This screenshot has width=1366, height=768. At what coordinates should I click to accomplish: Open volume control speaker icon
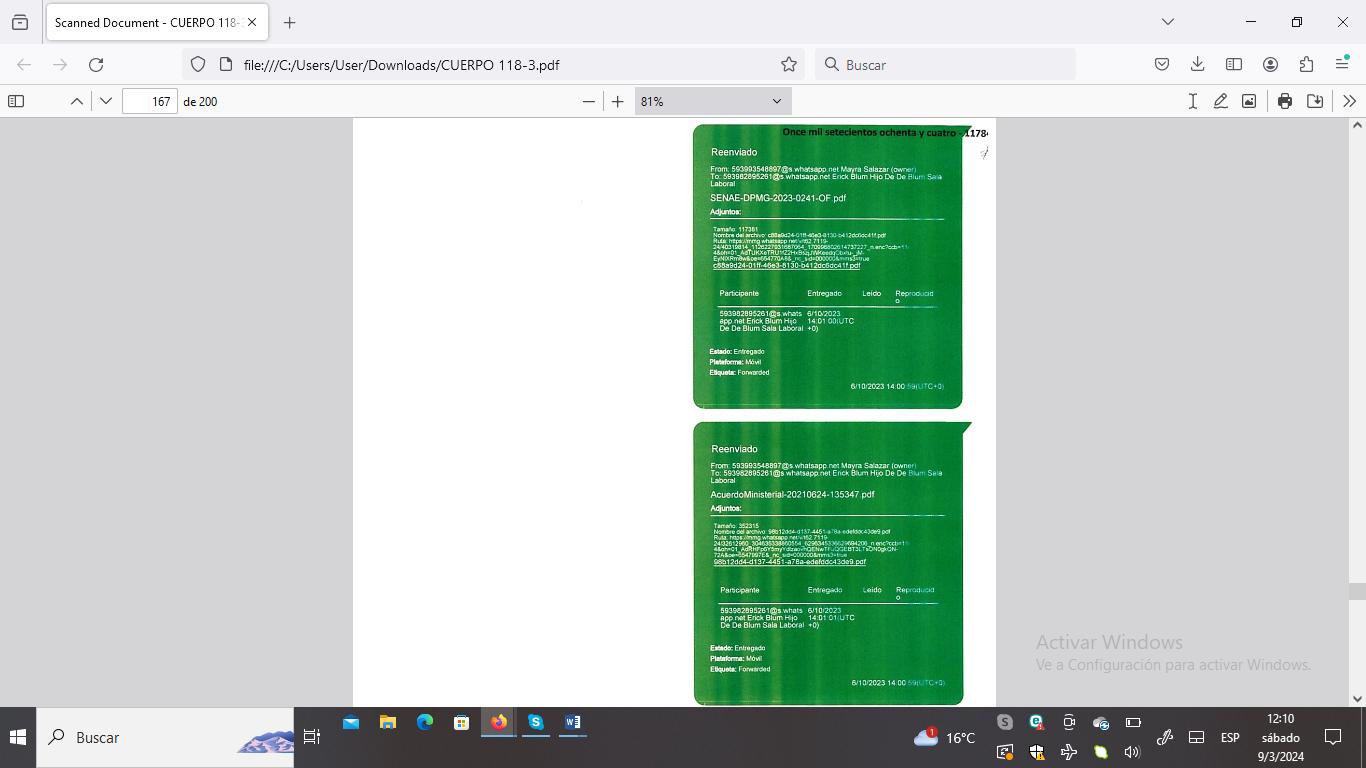click(x=1132, y=752)
